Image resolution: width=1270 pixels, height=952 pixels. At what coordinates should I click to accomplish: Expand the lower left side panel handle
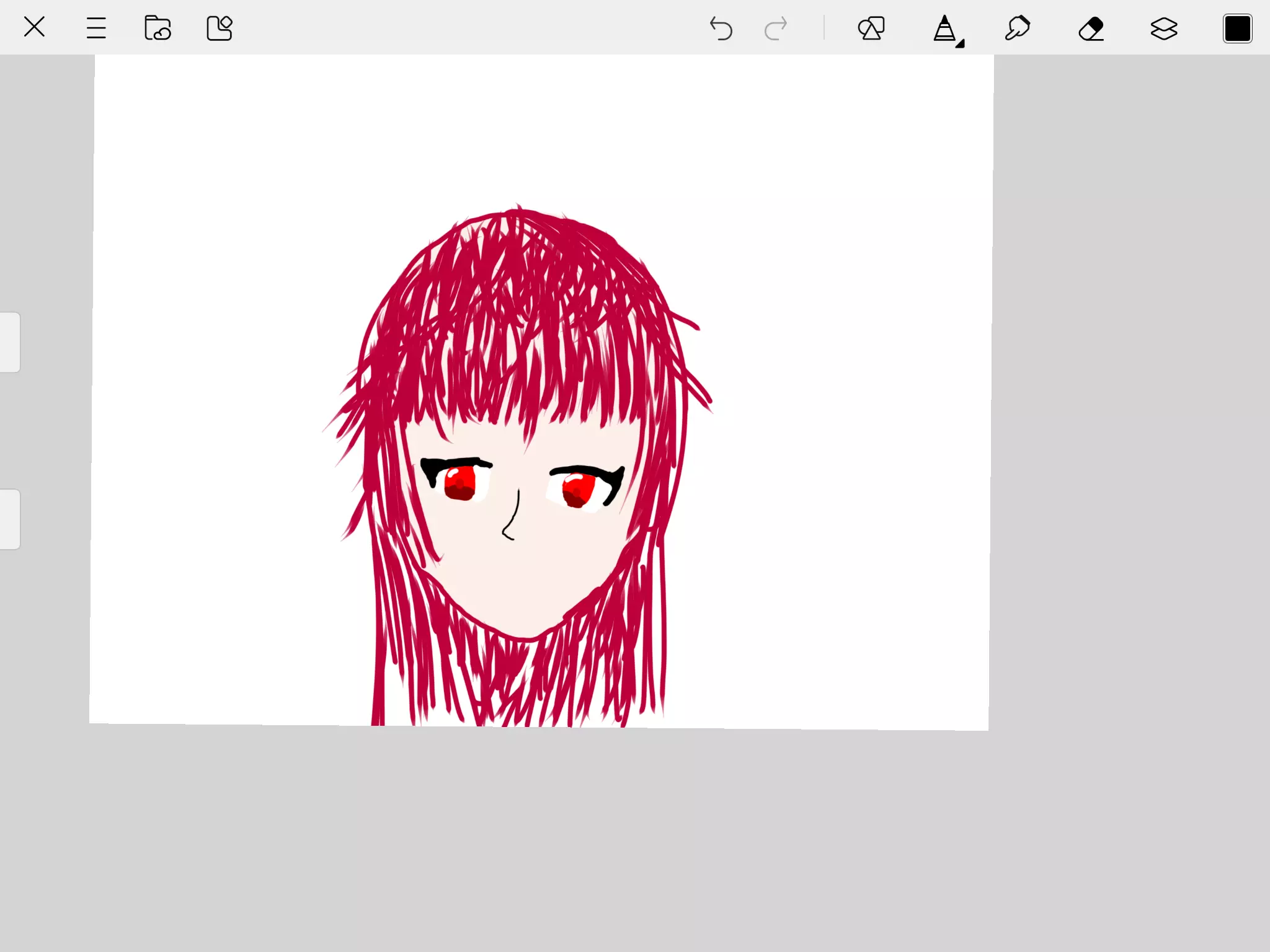pos(10,519)
